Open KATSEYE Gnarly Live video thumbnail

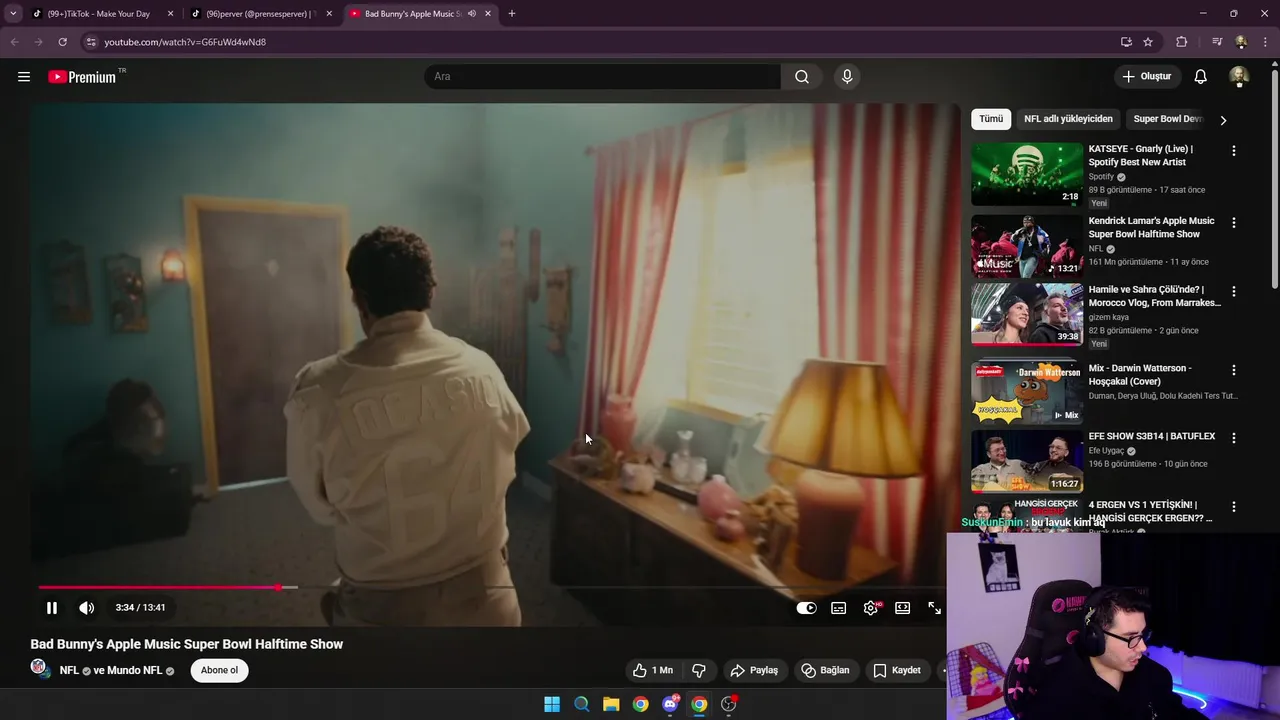point(1027,174)
